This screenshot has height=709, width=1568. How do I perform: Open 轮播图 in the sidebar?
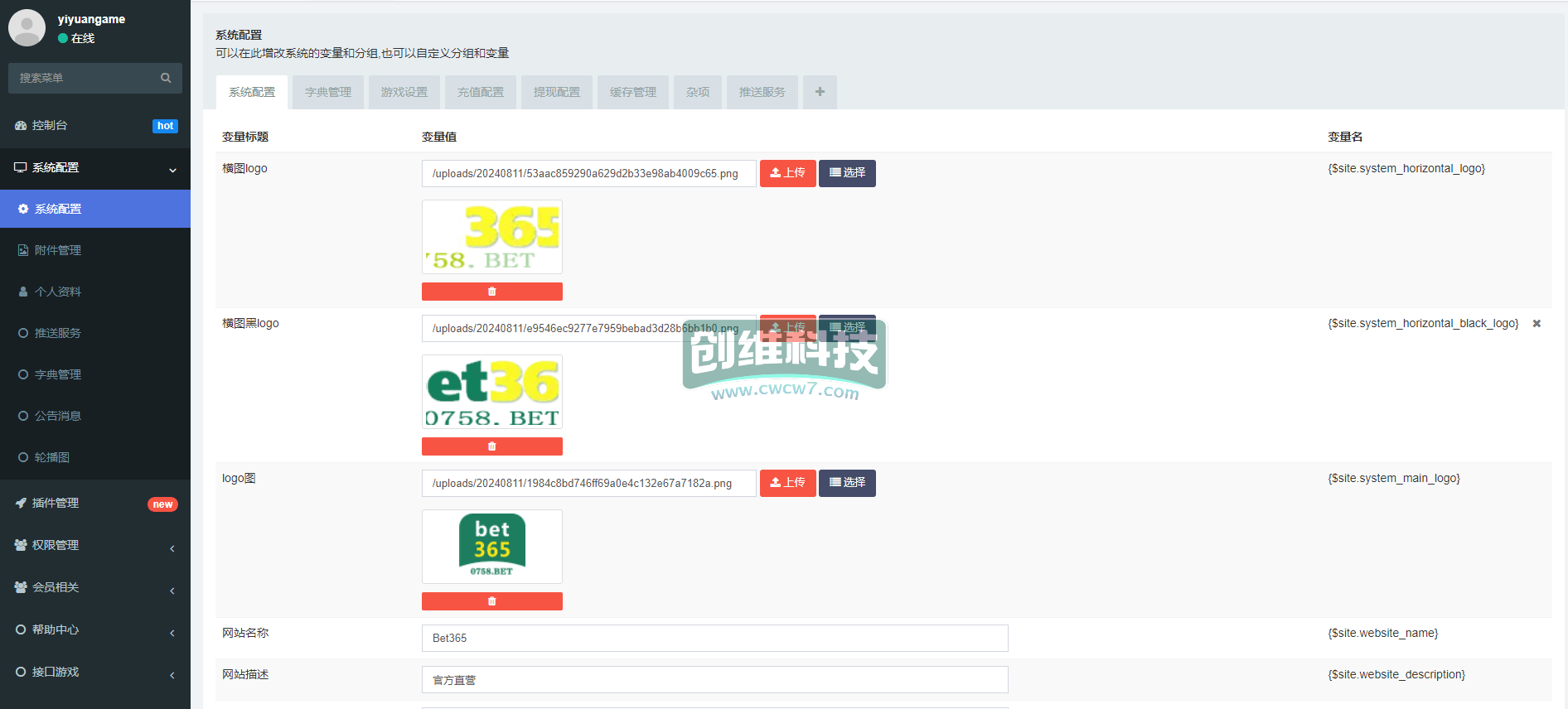[95, 457]
